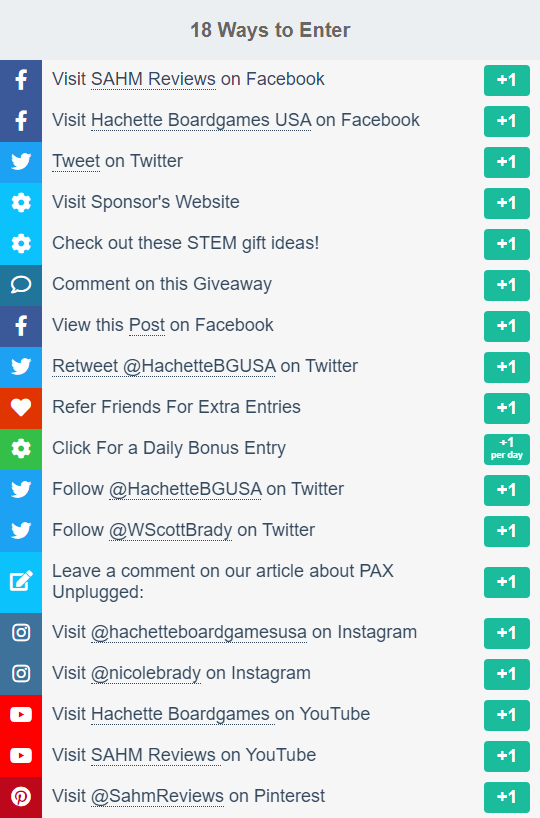The height and width of the screenshot is (818, 540).
Task: Click +1 per day bonus button
Action: point(507,449)
